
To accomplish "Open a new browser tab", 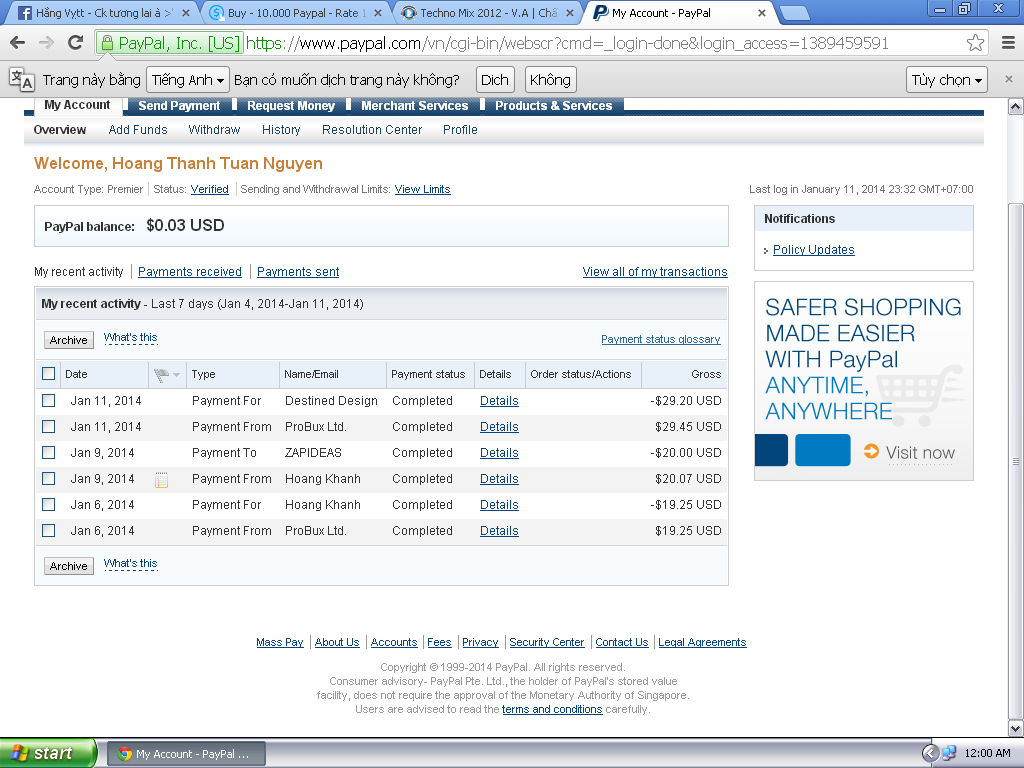I will coord(795,13).
